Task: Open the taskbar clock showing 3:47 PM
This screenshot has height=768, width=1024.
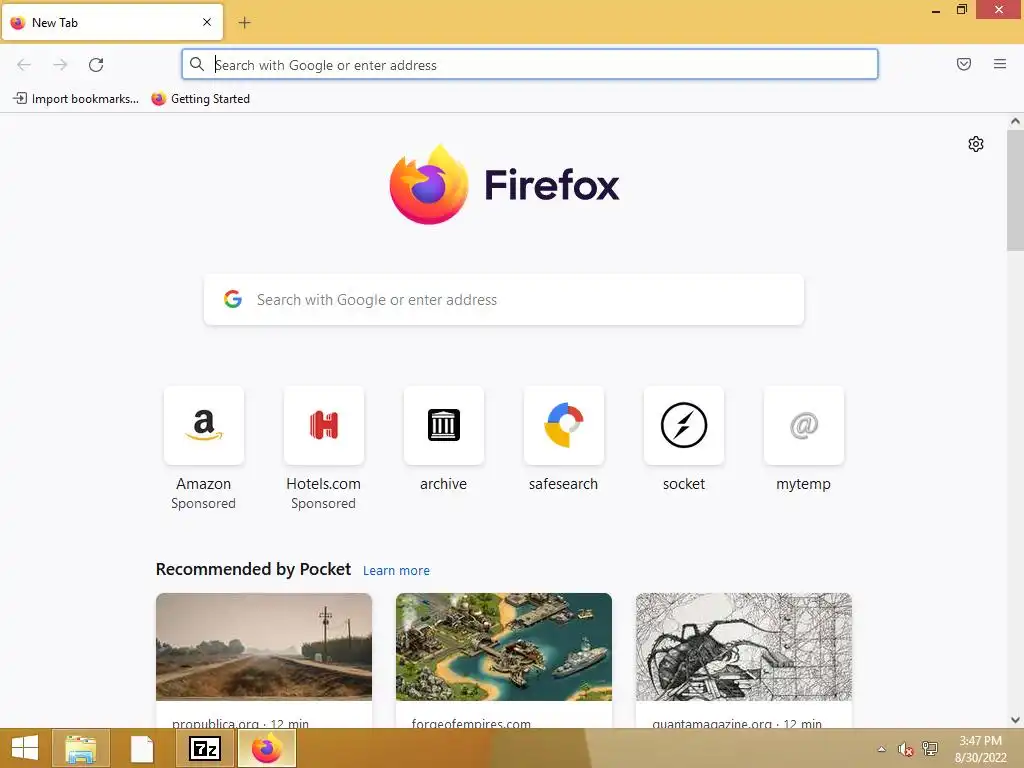Action: tap(980, 749)
